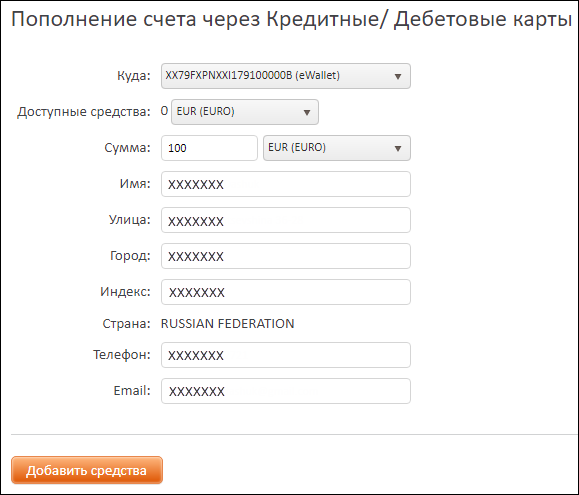This screenshot has width=579, height=495.
Task: Click the Добавить средства button
Action: (x=87, y=470)
